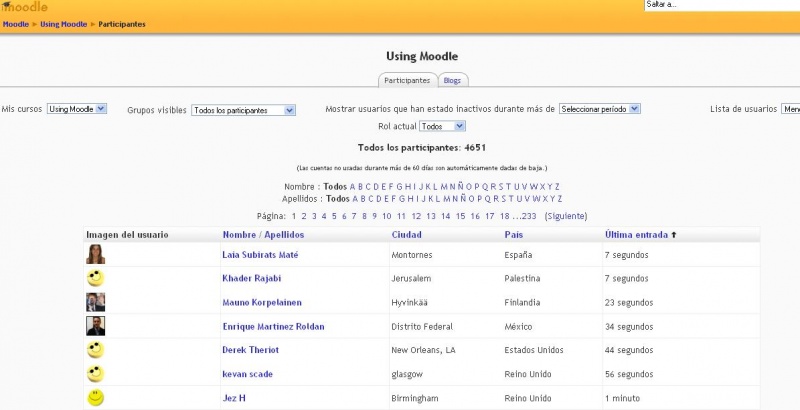
Task: Click the Using Moodle breadcrumb link
Action: pyautogui.click(x=64, y=24)
